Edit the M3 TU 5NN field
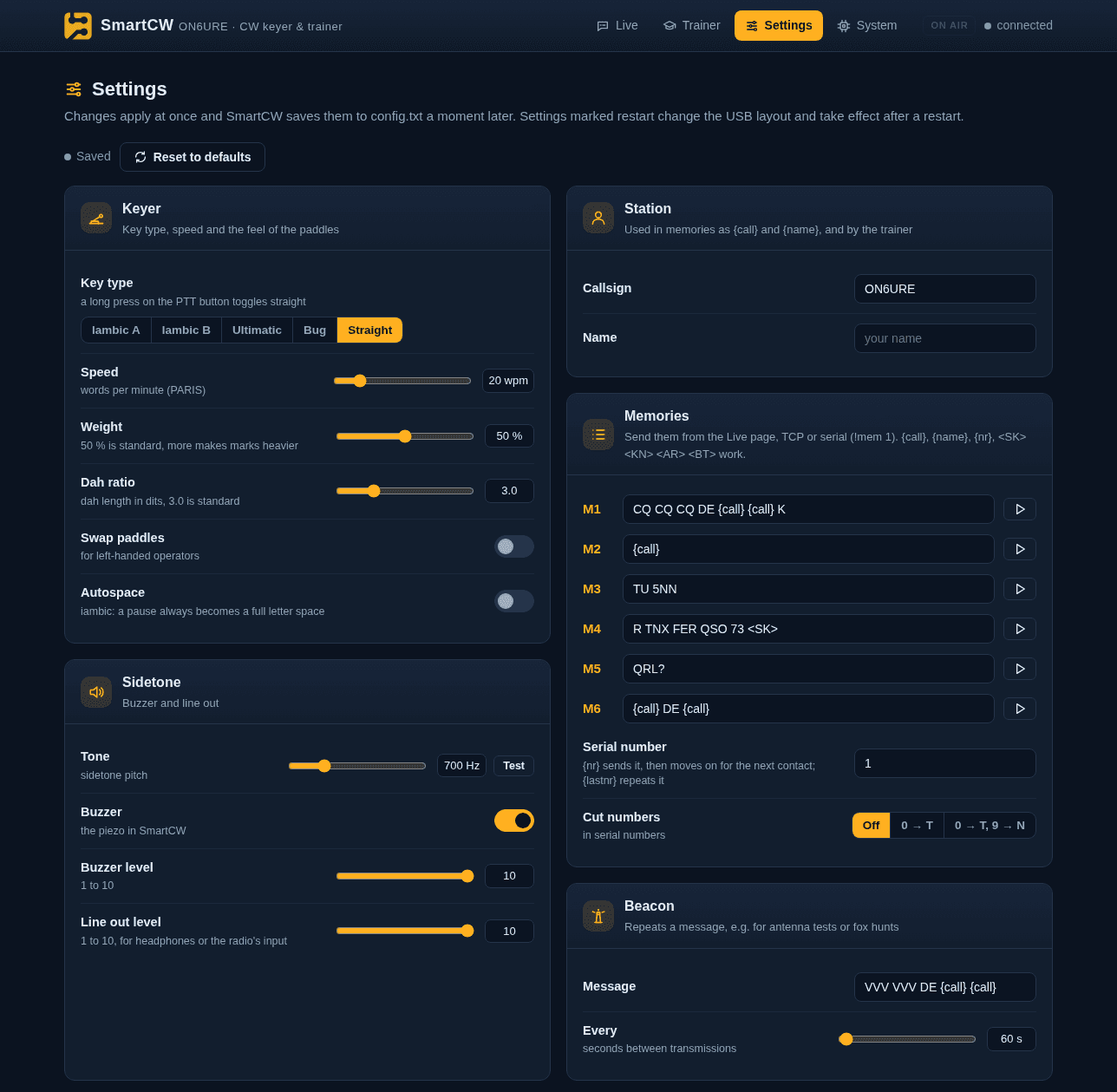Viewport: 1117px width, 1092px height. (x=808, y=589)
